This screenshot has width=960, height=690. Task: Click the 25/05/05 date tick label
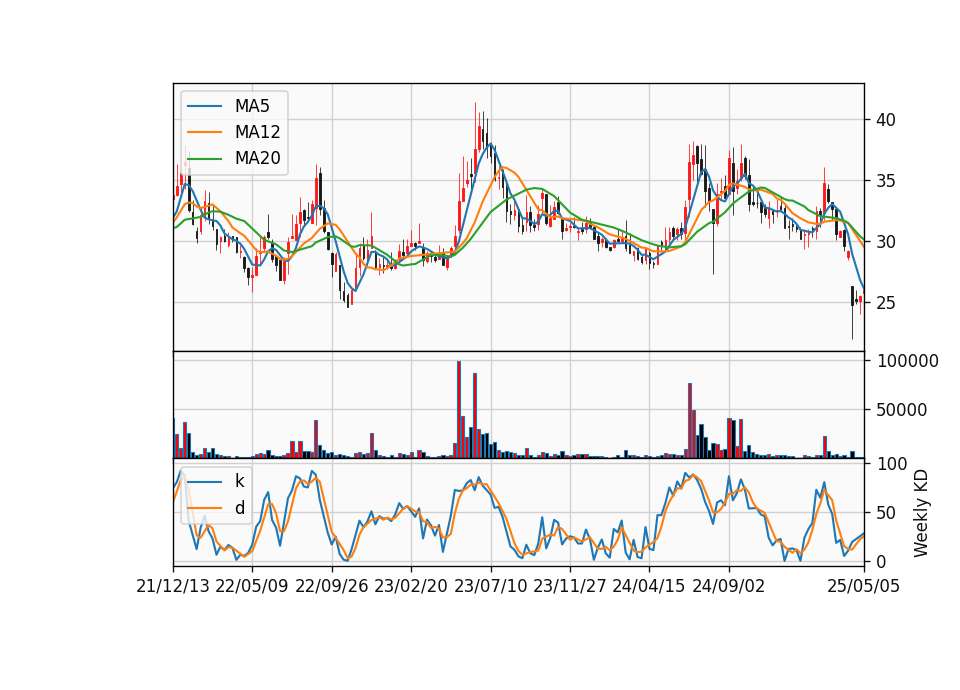point(864,586)
